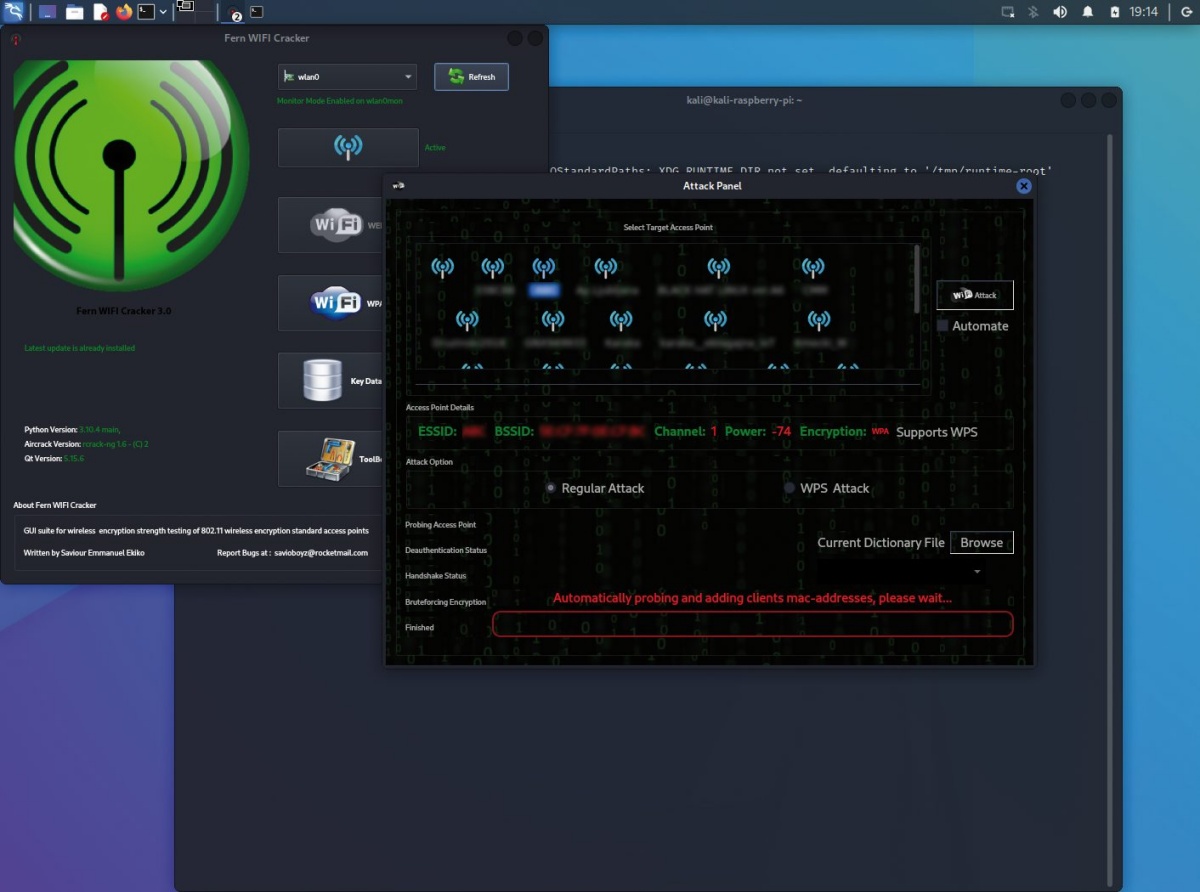The height and width of the screenshot is (892, 1200).
Task: Open the notifications bell icon
Action: (1088, 12)
